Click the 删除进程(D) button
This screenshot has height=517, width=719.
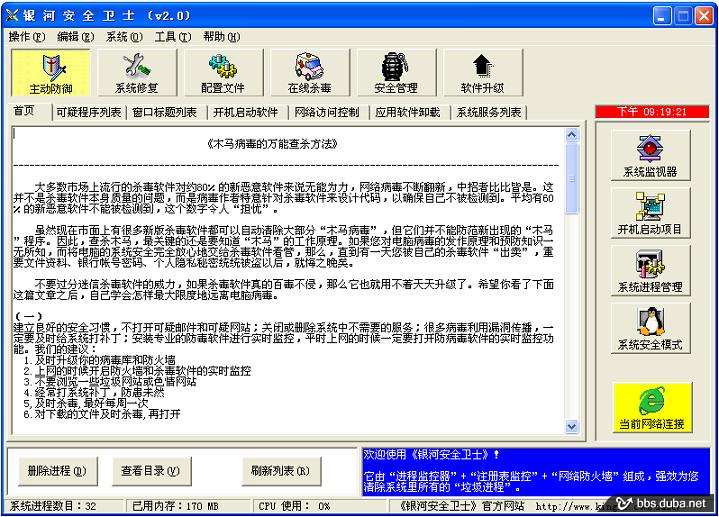tap(57, 471)
